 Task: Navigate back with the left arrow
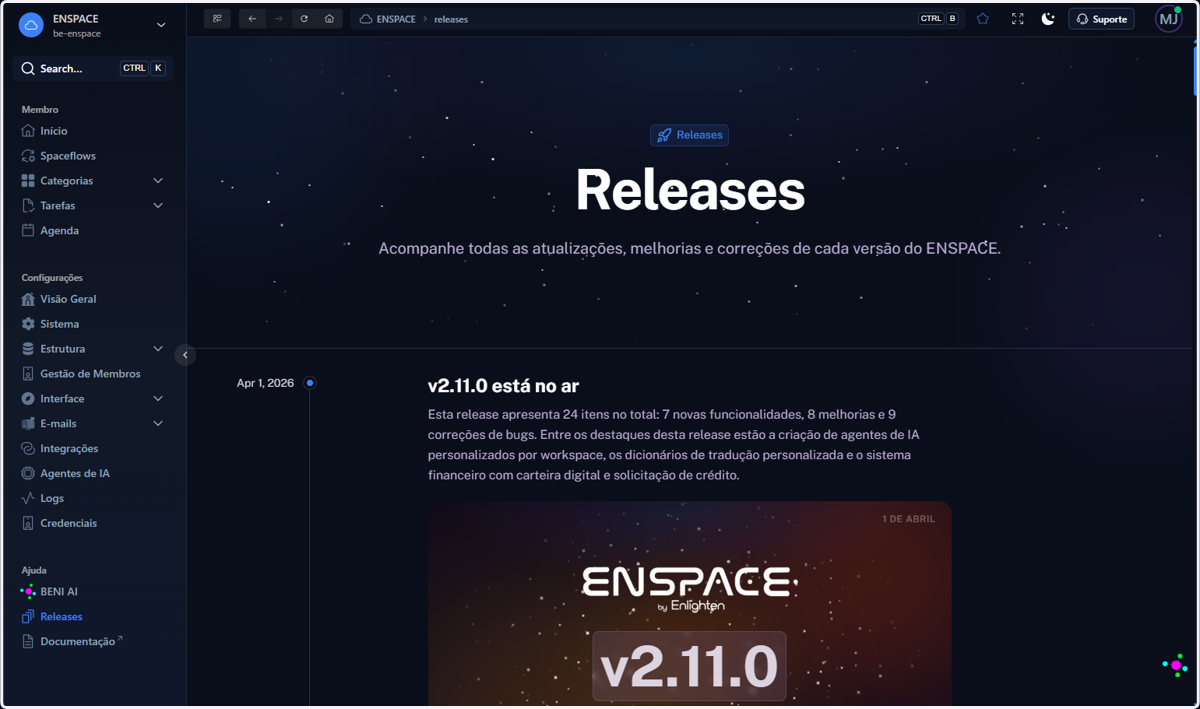pos(252,19)
